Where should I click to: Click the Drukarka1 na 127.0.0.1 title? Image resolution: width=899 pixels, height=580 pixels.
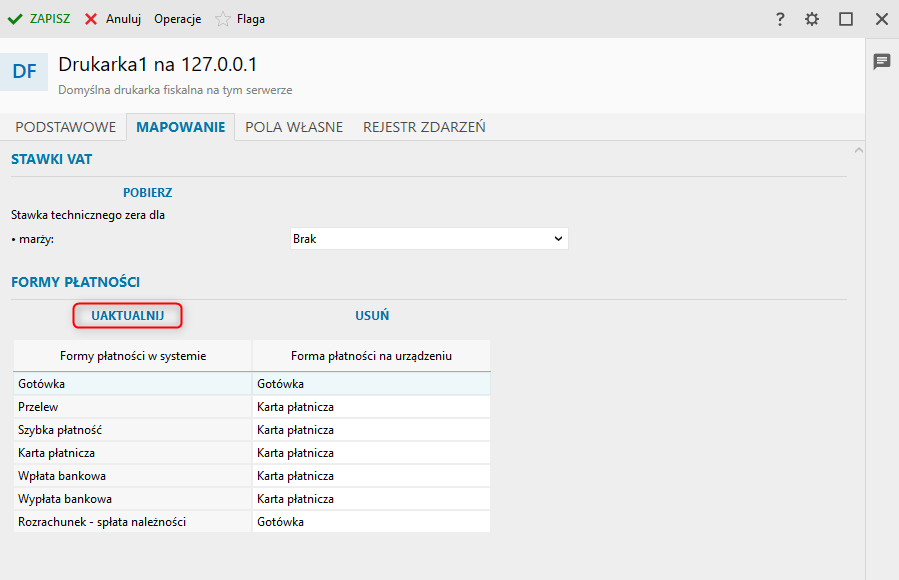pos(158,64)
